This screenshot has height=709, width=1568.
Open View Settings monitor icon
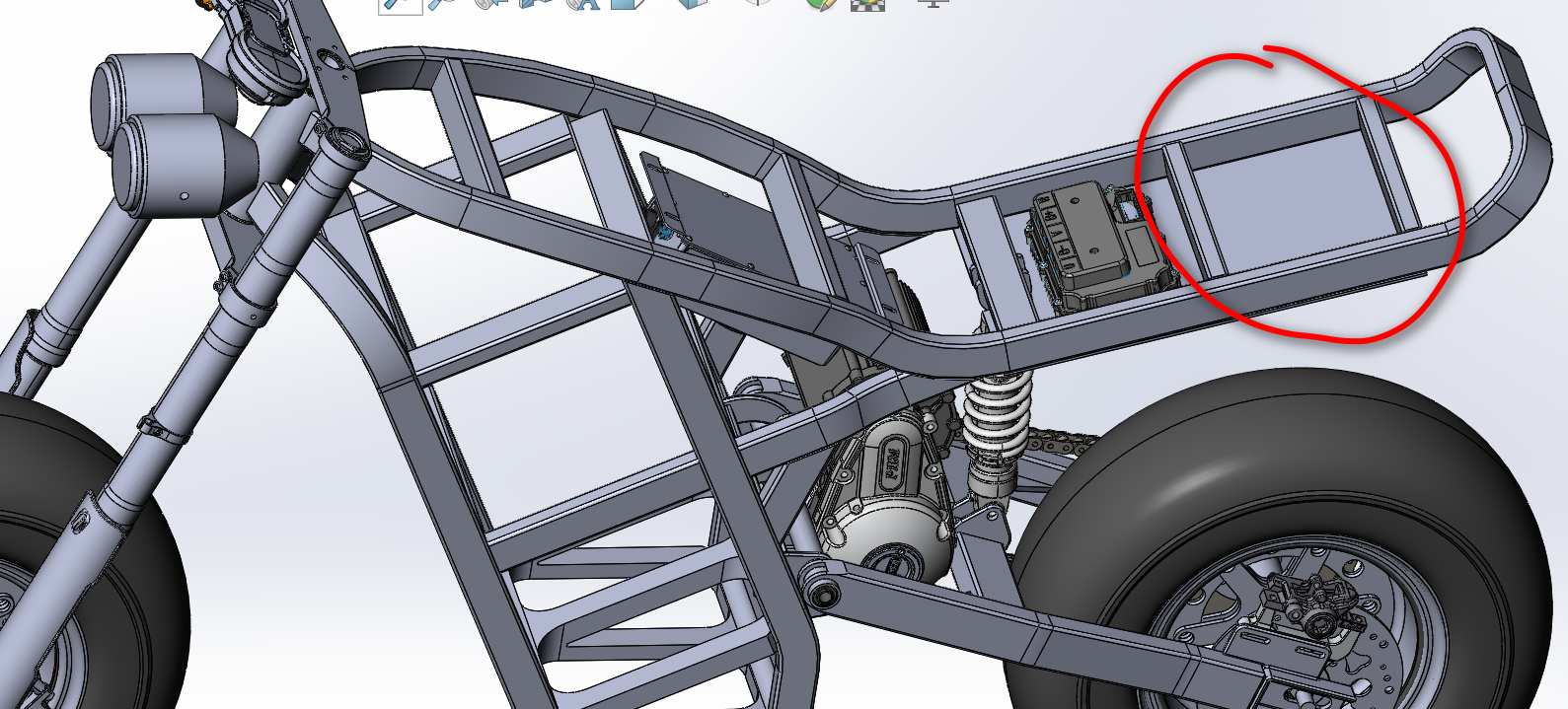[x=933, y=4]
